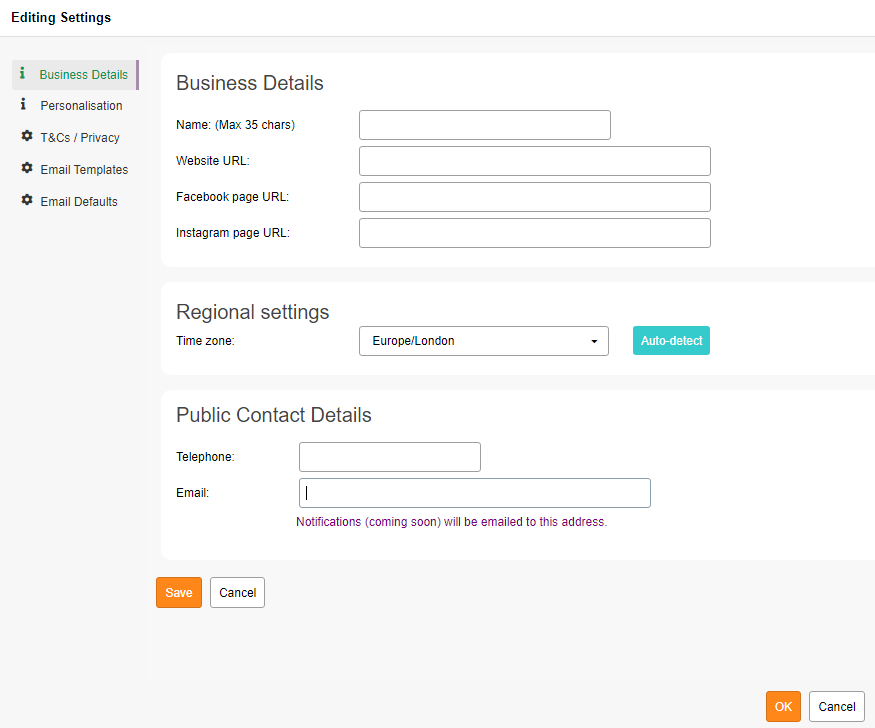Click Cancel next to Save

[x=237, y=592]
